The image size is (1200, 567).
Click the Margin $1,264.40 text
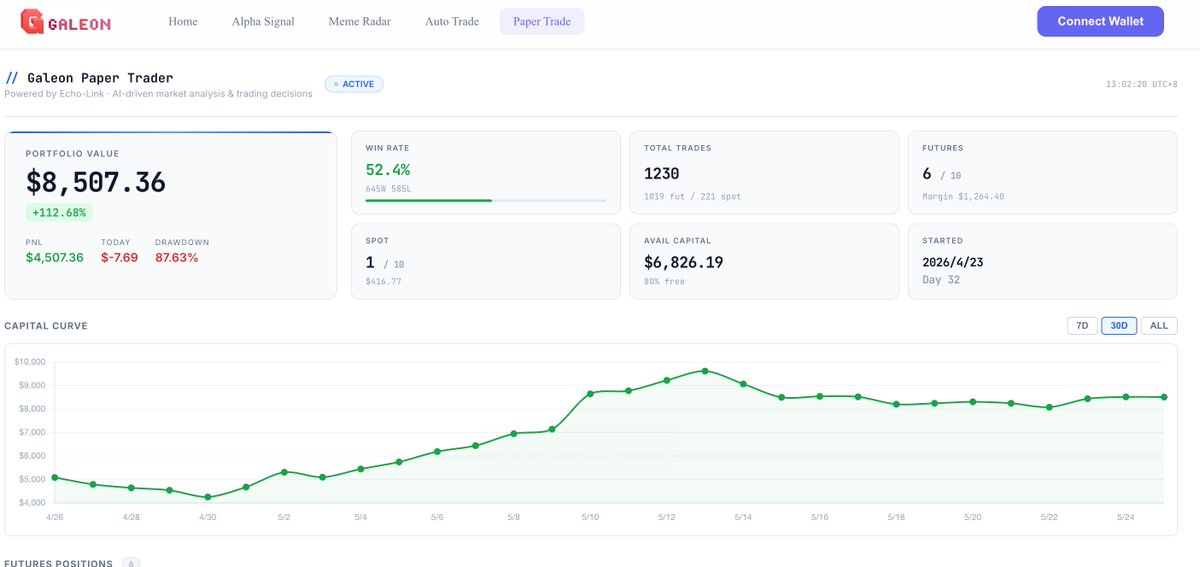tap(963, 196)
